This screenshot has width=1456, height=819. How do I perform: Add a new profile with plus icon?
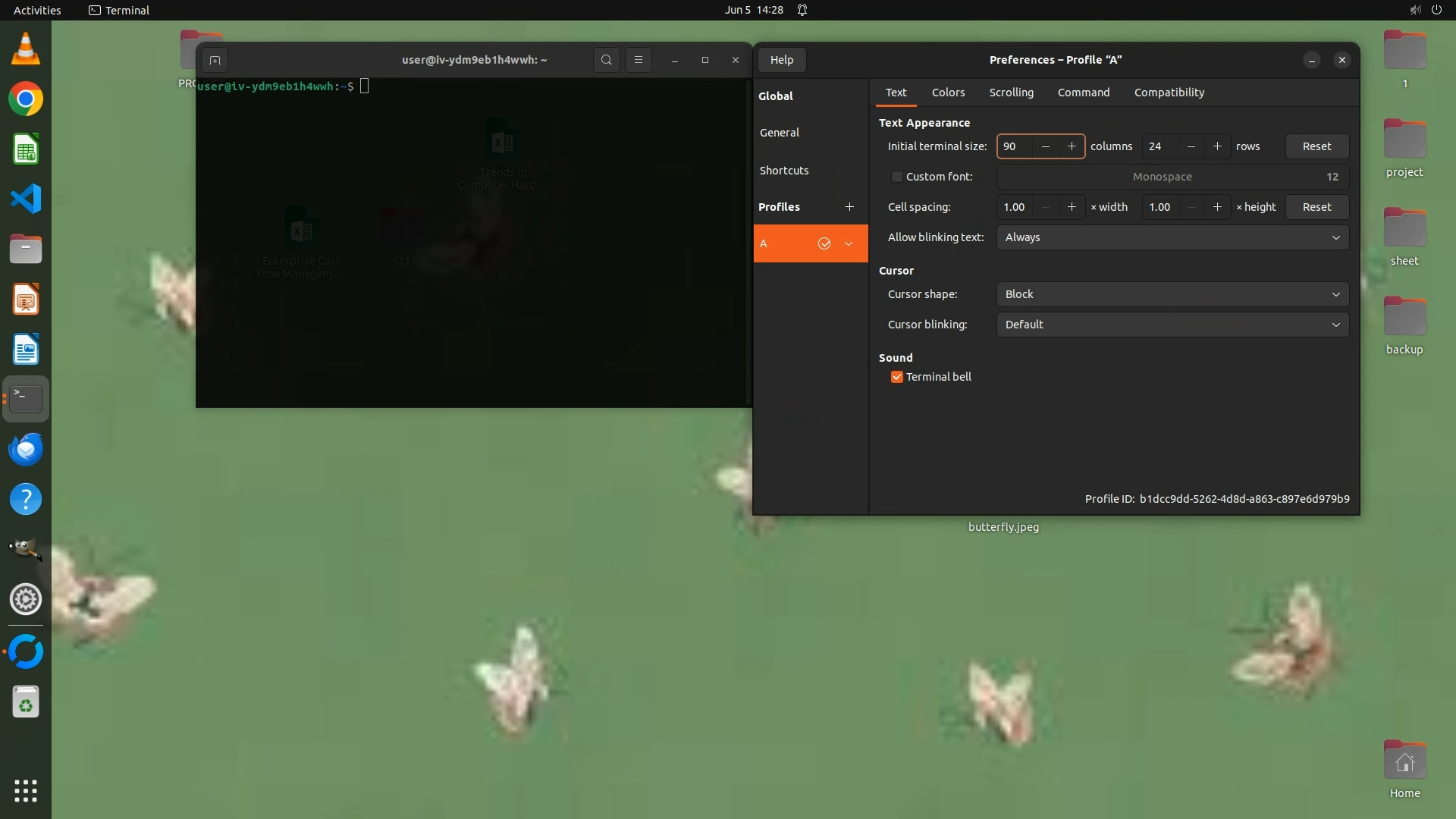tap(849, 207)
